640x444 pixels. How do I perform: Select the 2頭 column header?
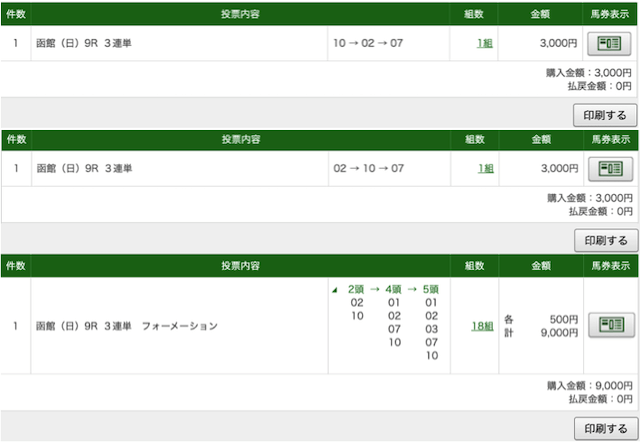pyautogui.click(x=356, y=289)
